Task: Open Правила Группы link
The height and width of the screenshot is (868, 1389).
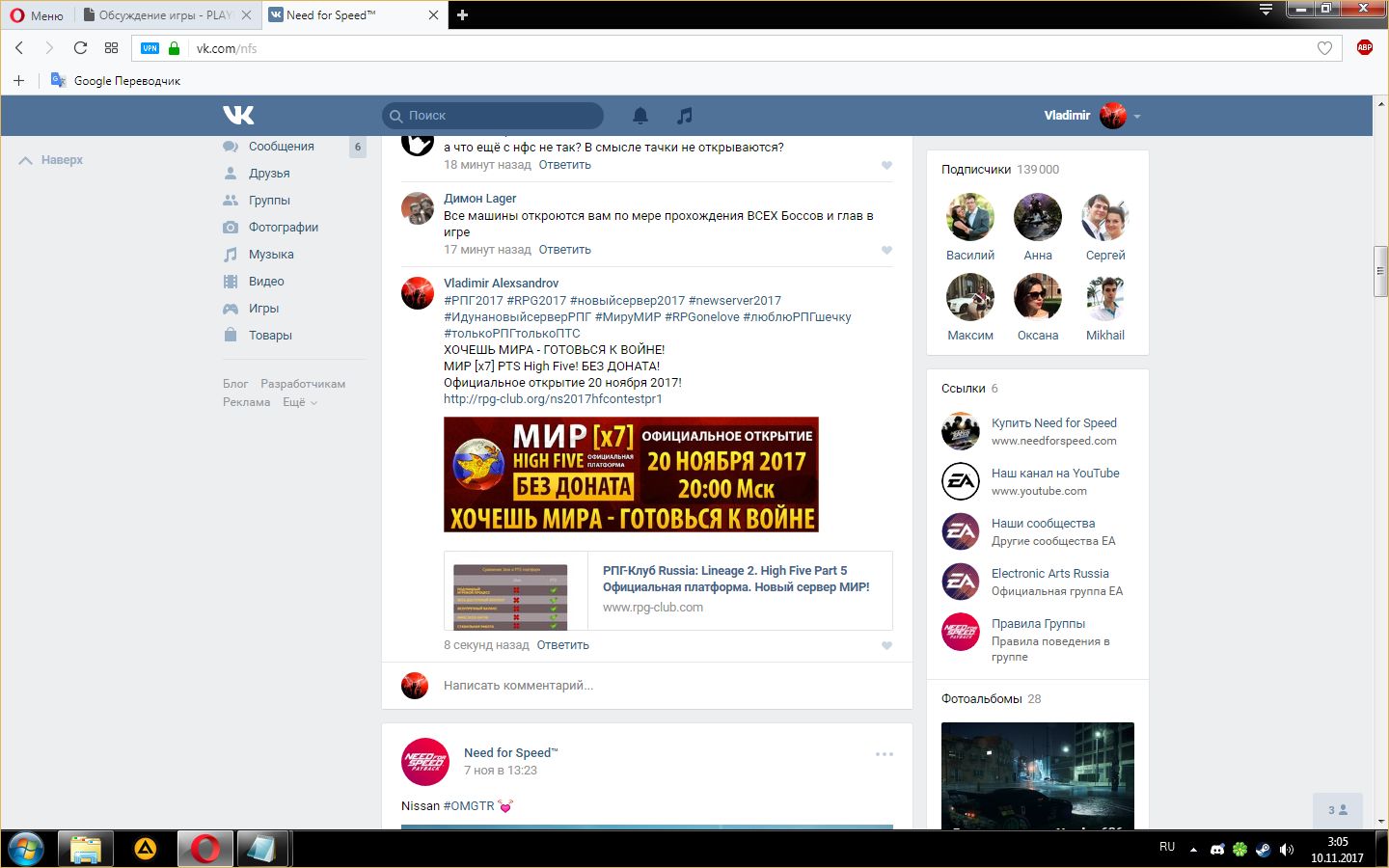Action: [x=1038, y=624]
